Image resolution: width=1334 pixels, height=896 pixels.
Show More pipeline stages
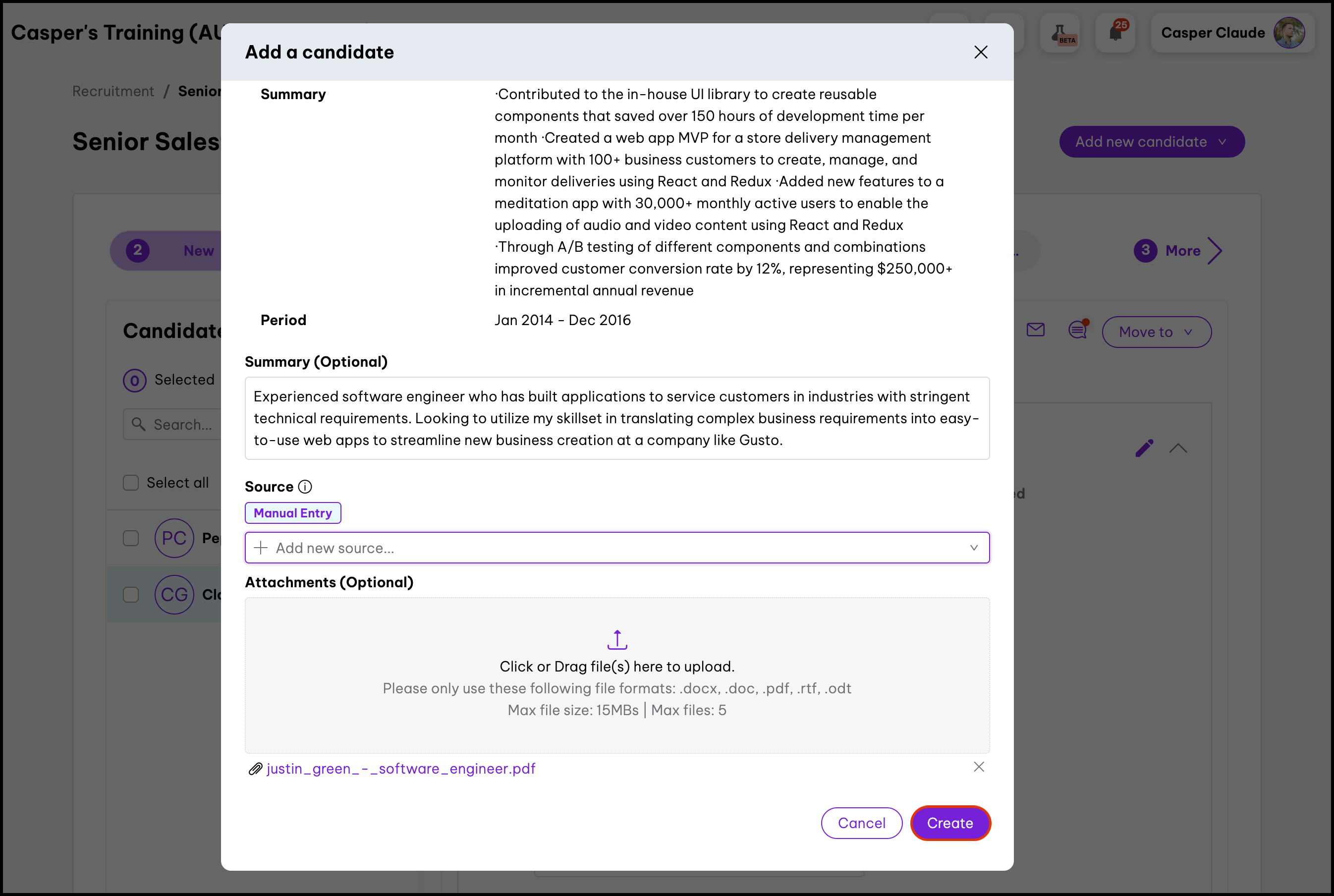[1182, 251]
